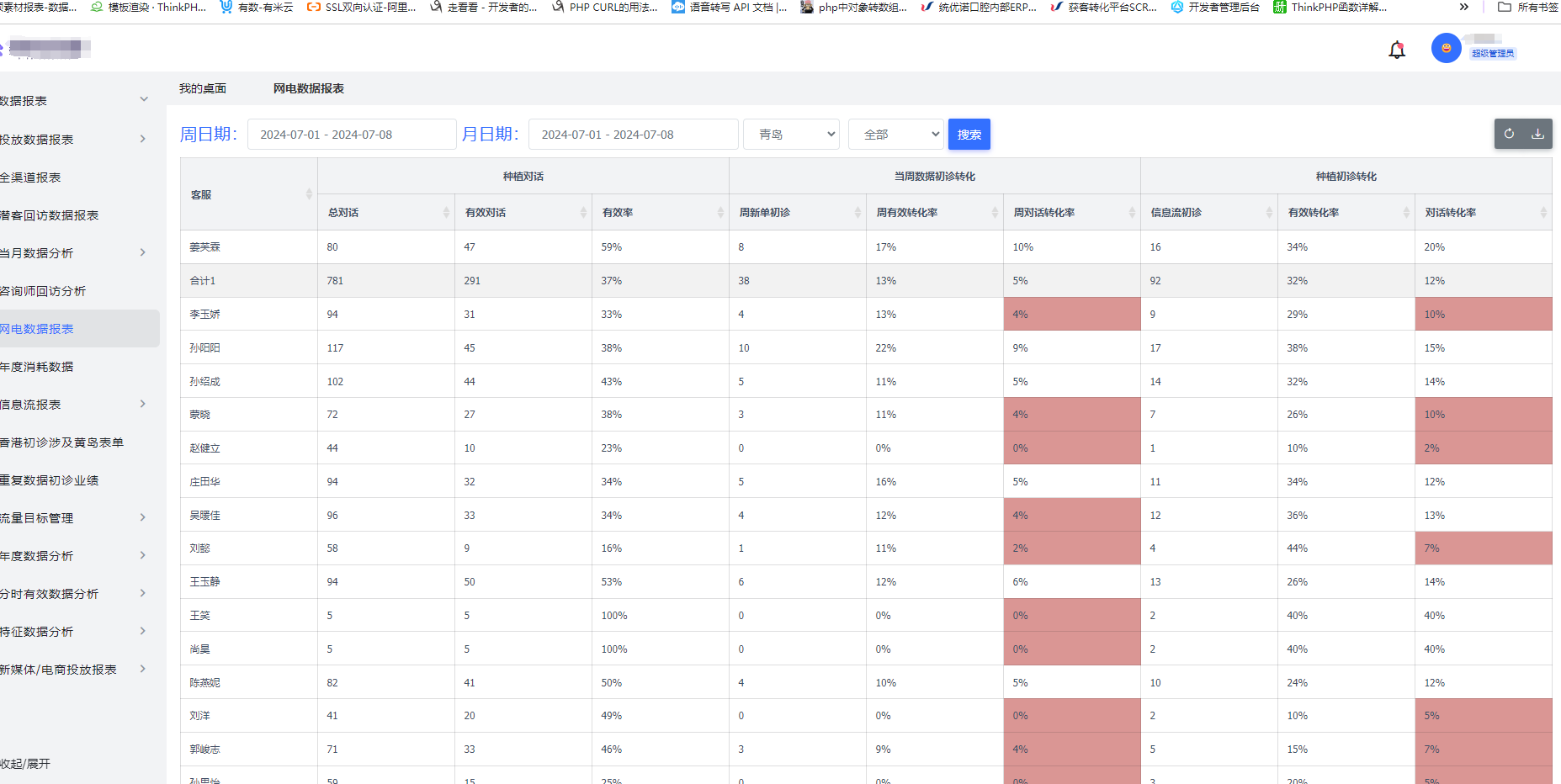Screen dimensions: 1561x784
Task: Click the 月日期 date range field
Action: pyautogui.click(x=633, y=135)
